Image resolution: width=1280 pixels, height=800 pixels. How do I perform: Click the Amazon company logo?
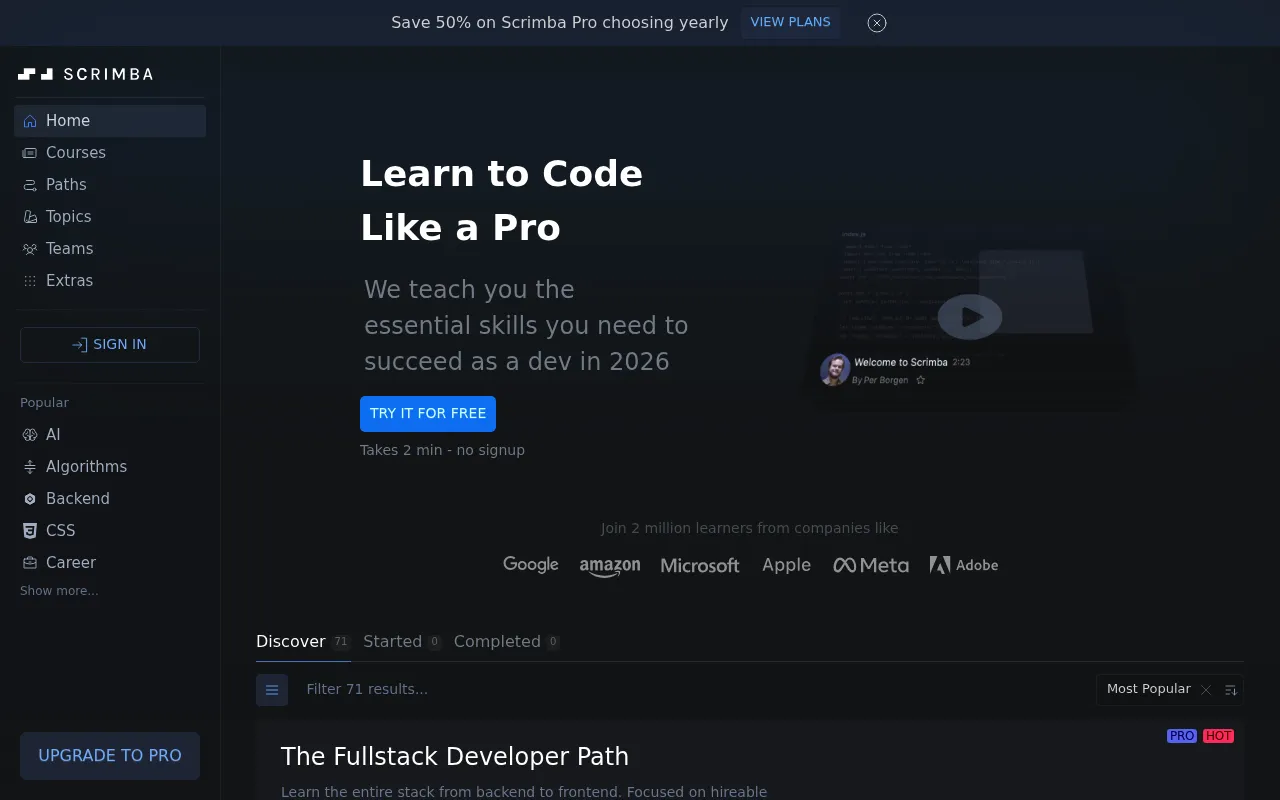point(610,567)
